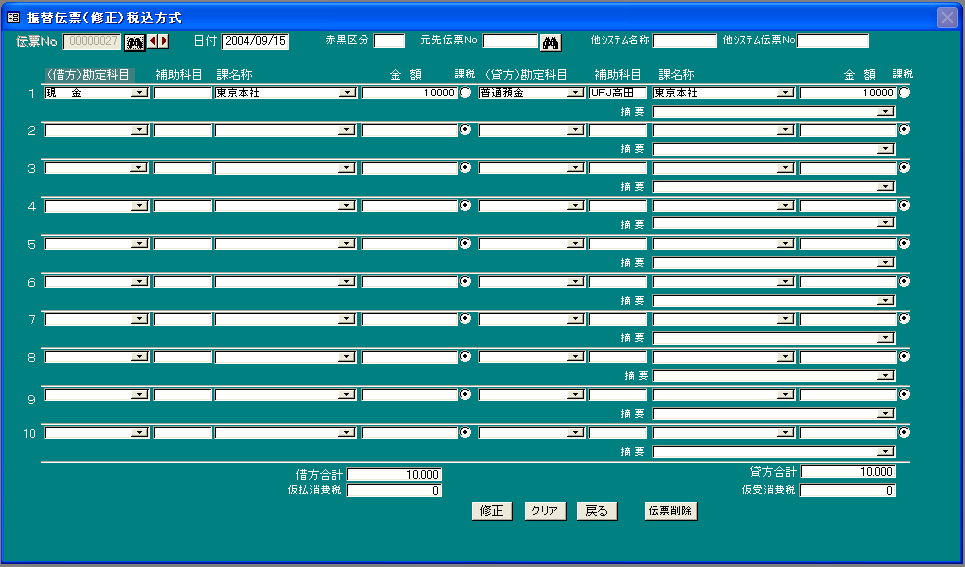This screenshot has height=567, width=965.
Task: Click binoculars icon next to 元先伝票No
Action: point(550,42)
